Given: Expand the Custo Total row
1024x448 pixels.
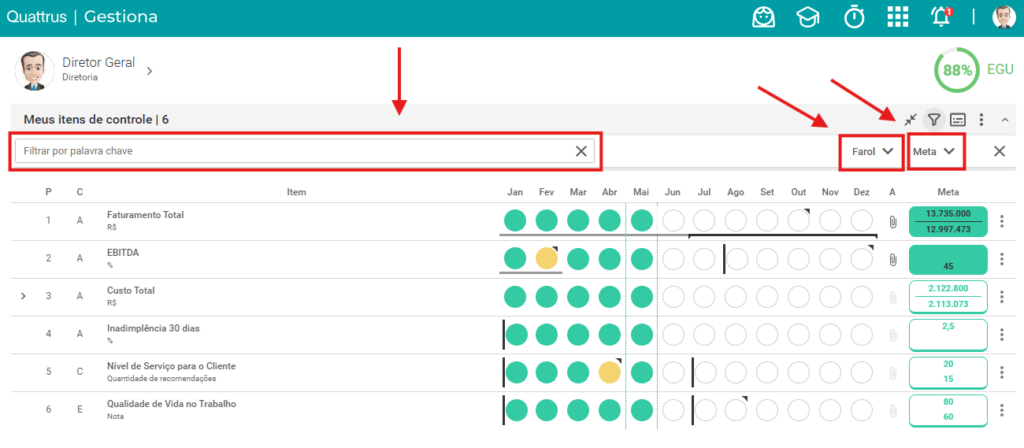Looking at the screenshot, I should click(24, 296).
